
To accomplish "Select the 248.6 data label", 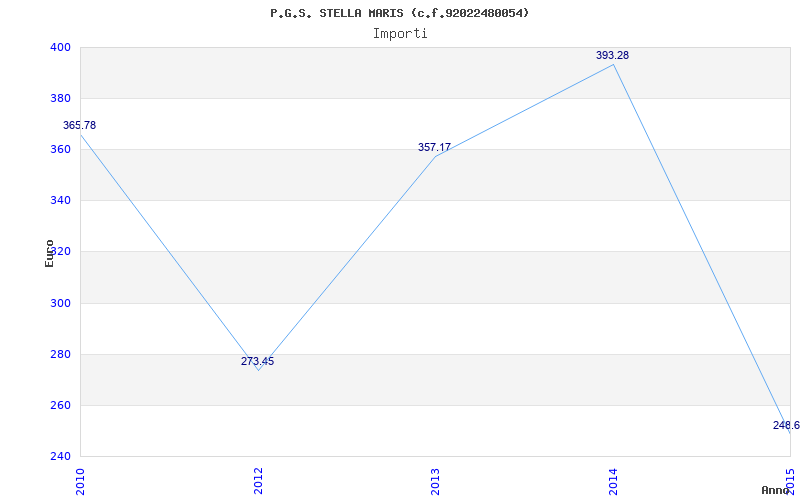I will [786, 426].
